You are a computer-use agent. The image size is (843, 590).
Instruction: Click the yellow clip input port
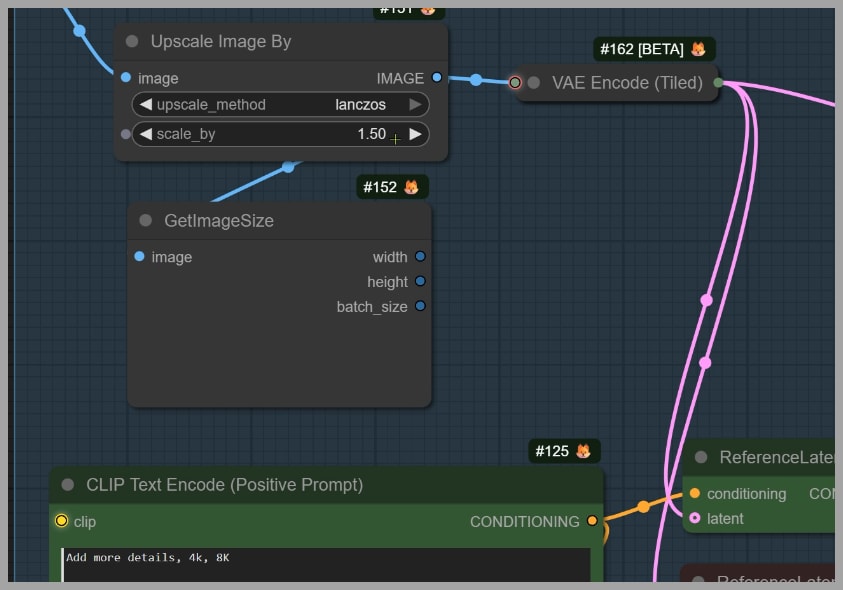click(x=61, y=521)
